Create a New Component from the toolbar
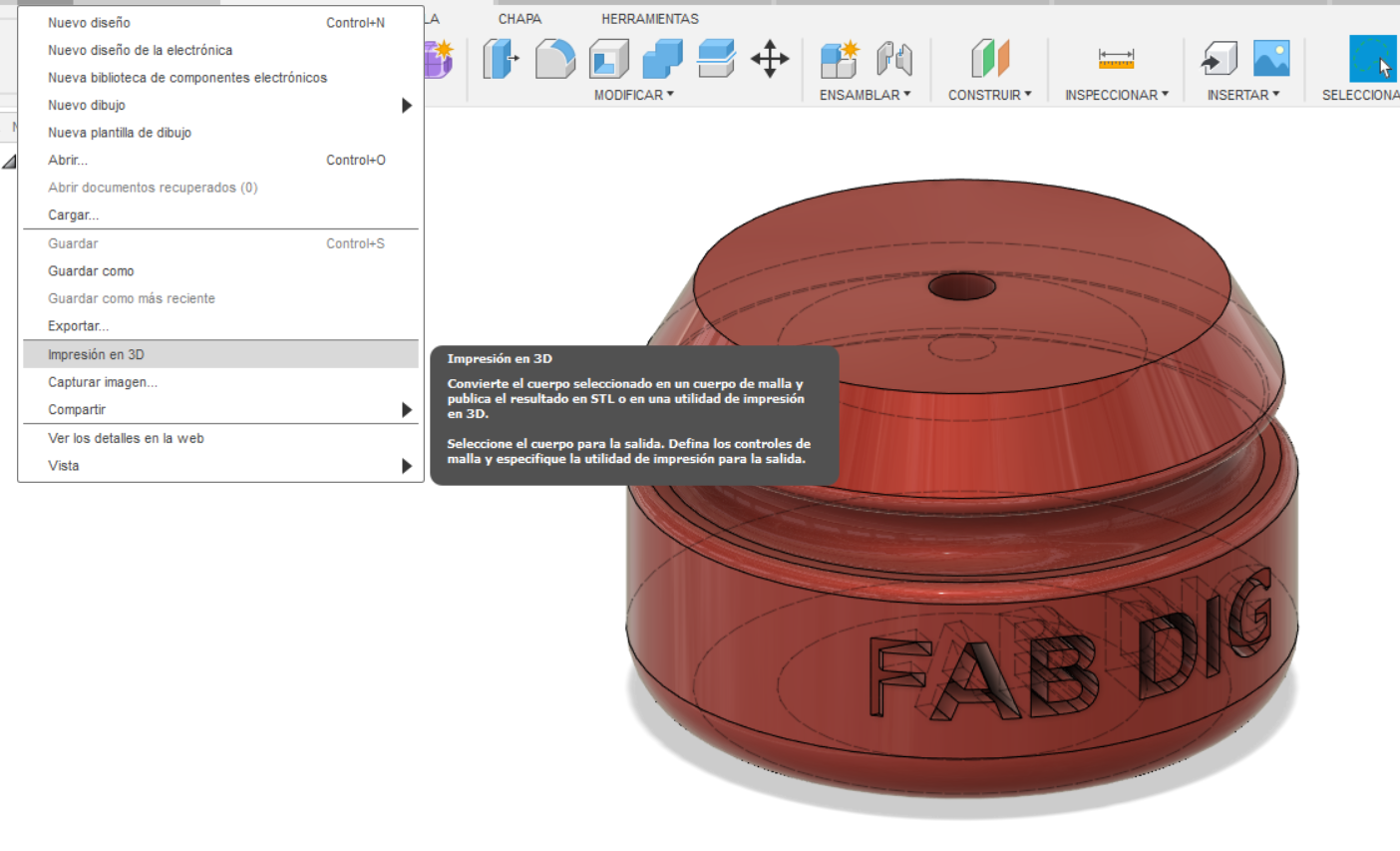Image resolution: width=1400 pixels, height=851 pixels. tap(840, 59)
